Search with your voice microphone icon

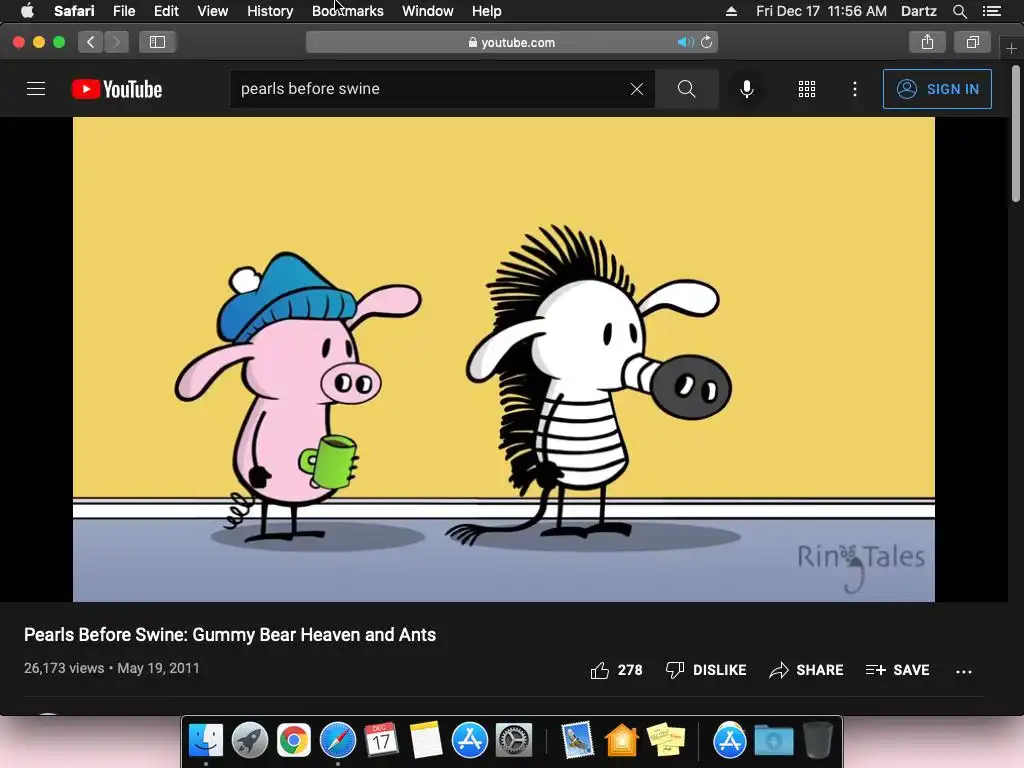pyautogui.click(x=746, y=89)
